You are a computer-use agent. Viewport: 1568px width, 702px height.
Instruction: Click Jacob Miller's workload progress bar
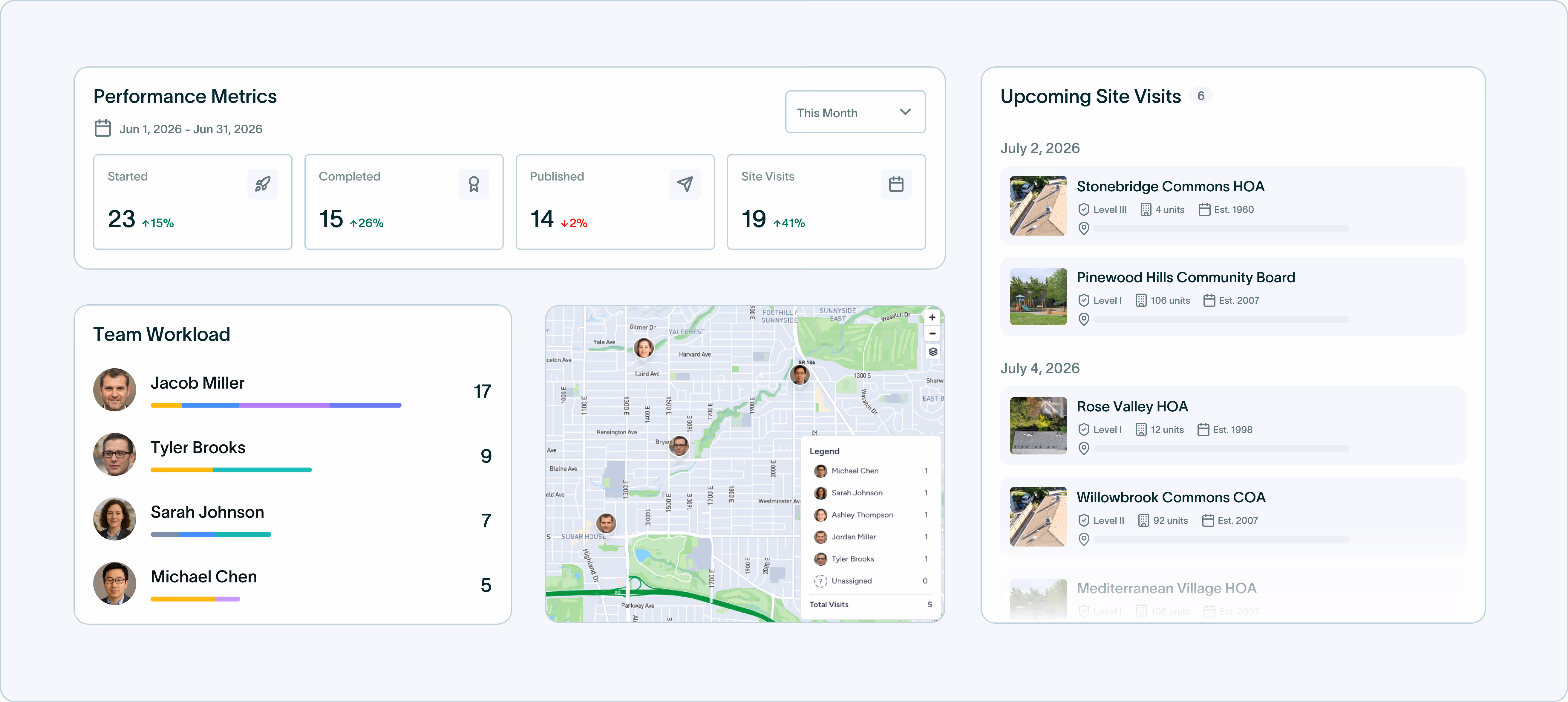click(276, 405)
